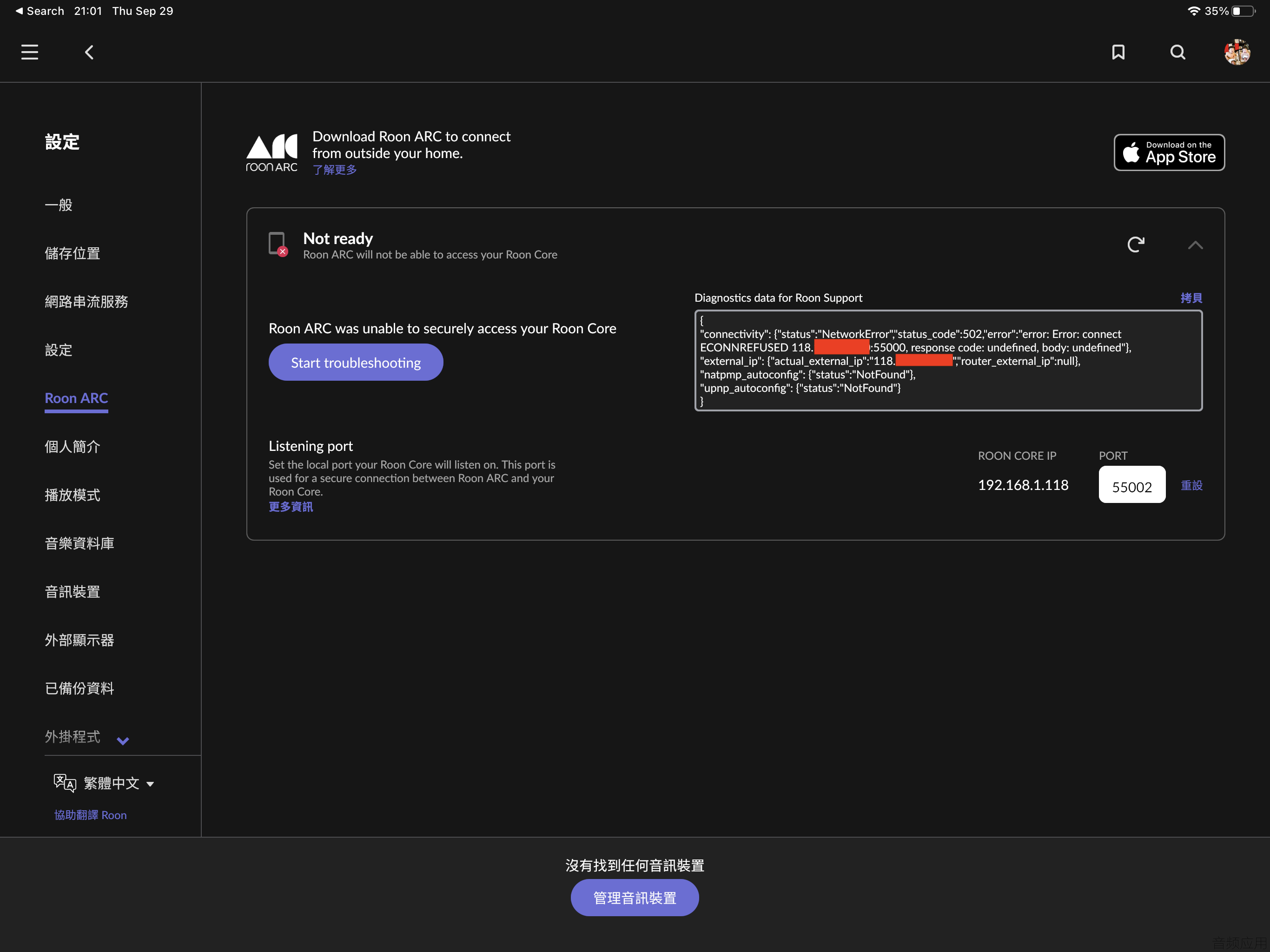Click 協助翻譯 Roon link
Screen dimensions: 1270x952
pos(90,815)
